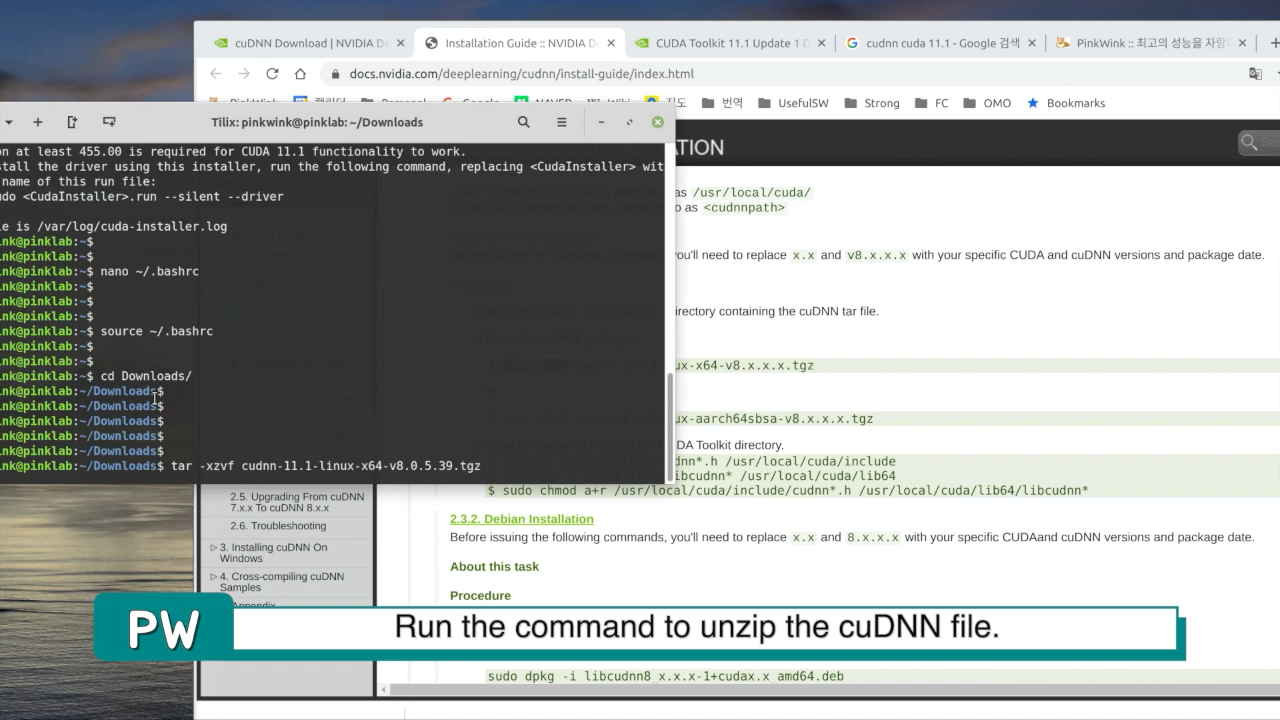
Task: Click /usr/local/cuda/ path text on page
Action: [x=752, y=193]
